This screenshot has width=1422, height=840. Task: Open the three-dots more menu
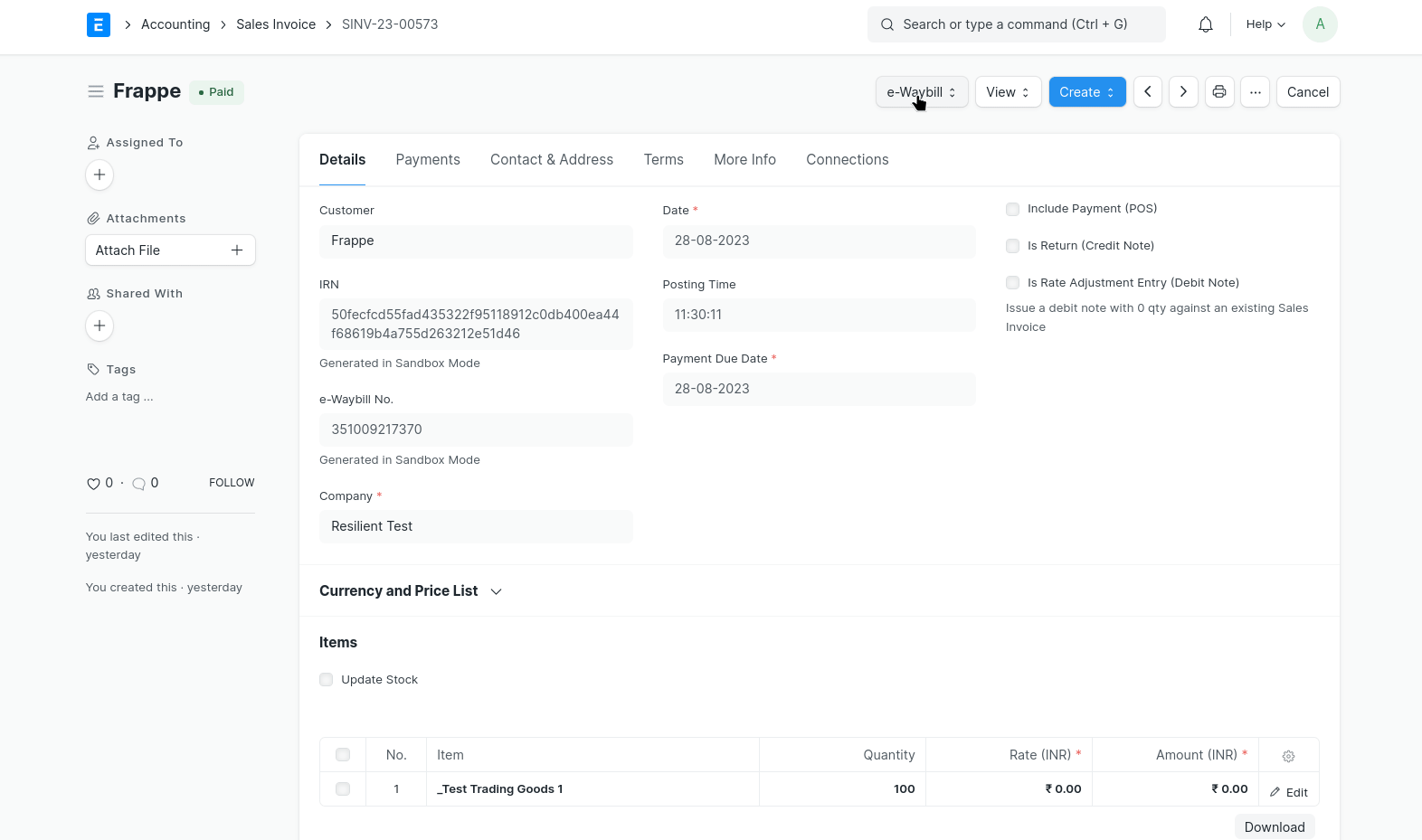click(1256, 92)
